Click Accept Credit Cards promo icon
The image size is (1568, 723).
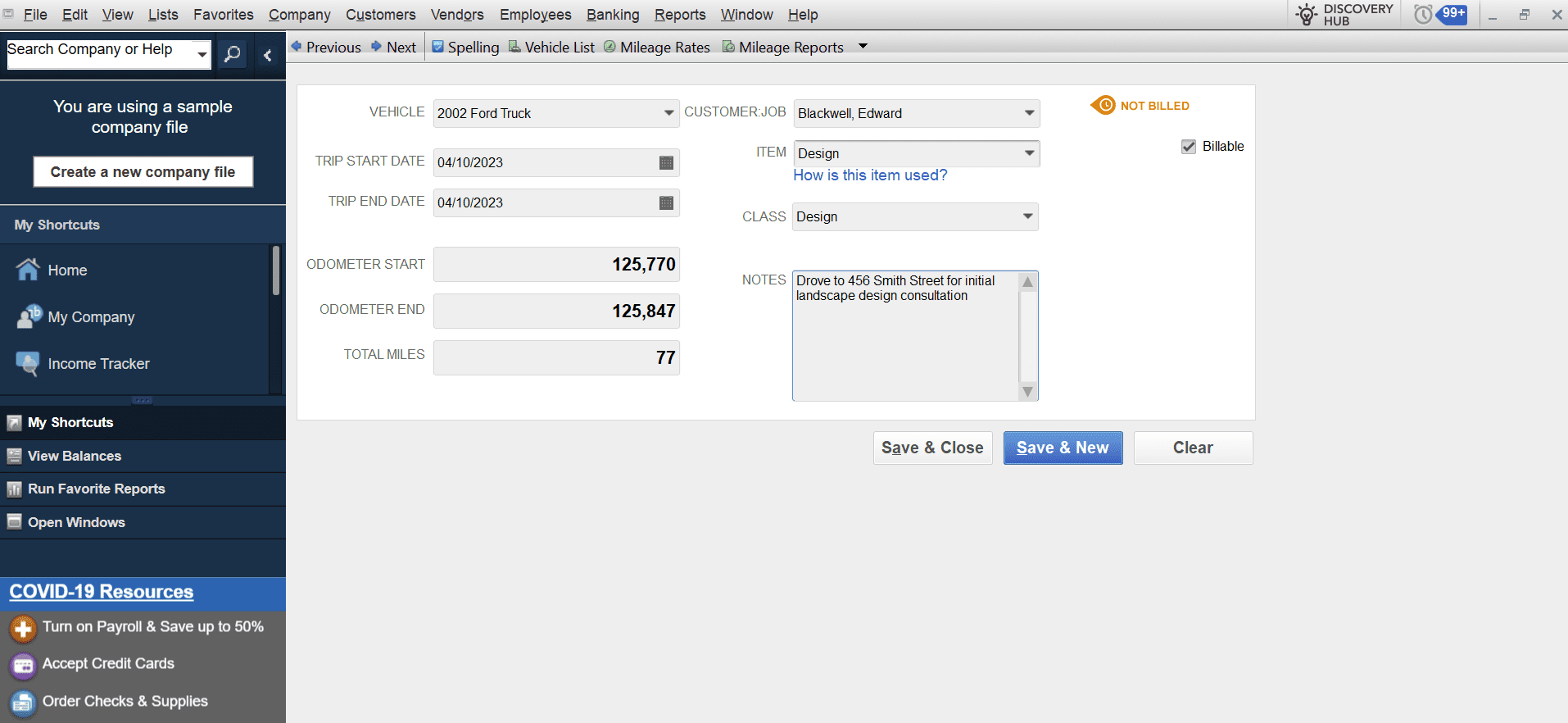click(23, 665)
